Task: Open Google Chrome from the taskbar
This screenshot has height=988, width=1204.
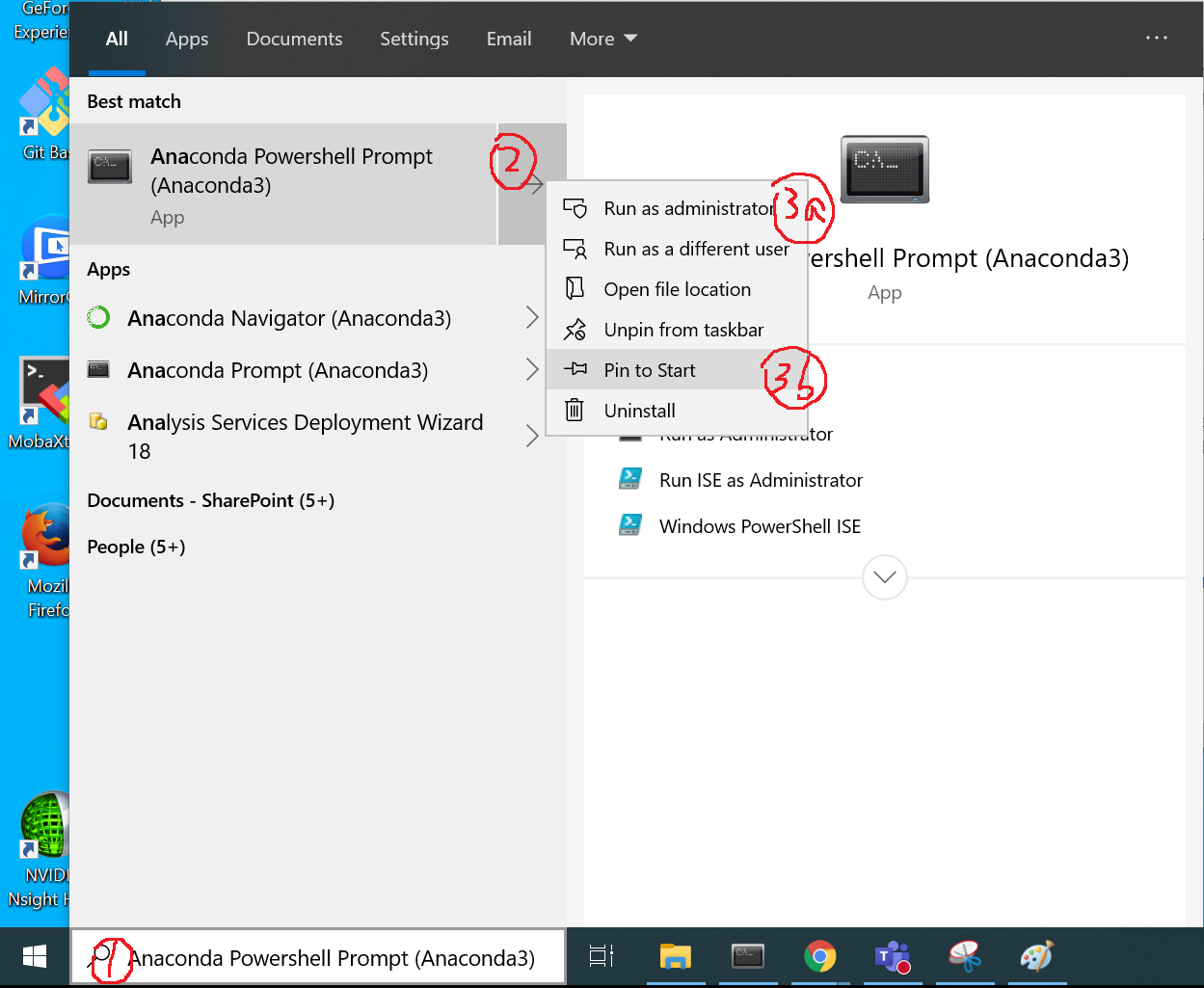Action: 820,956
